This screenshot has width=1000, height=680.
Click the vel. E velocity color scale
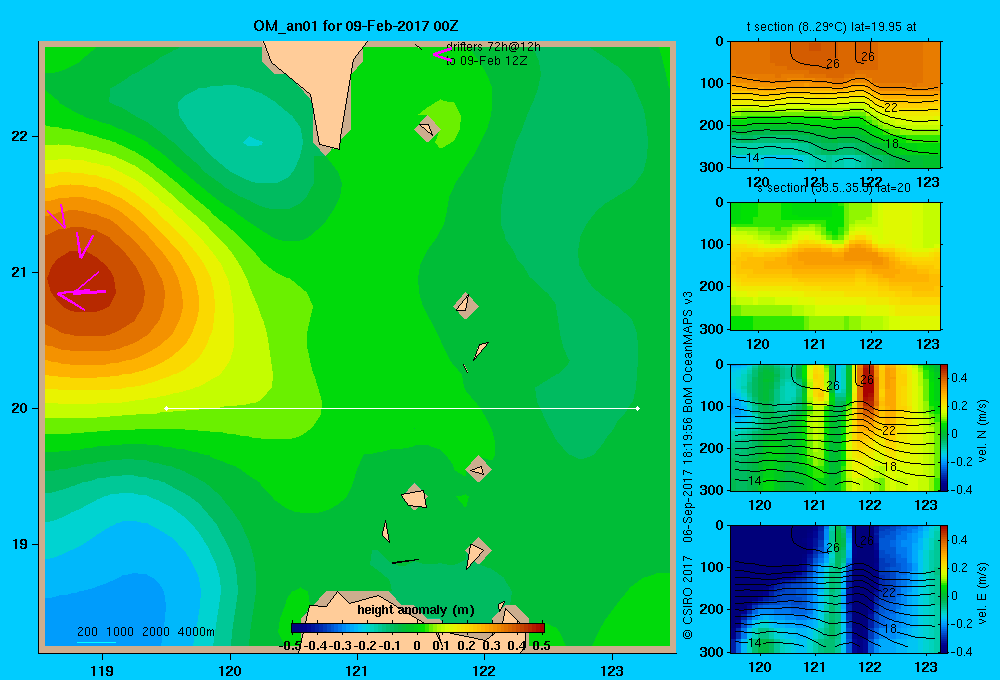pyautogui.click(x=945, y=589)
